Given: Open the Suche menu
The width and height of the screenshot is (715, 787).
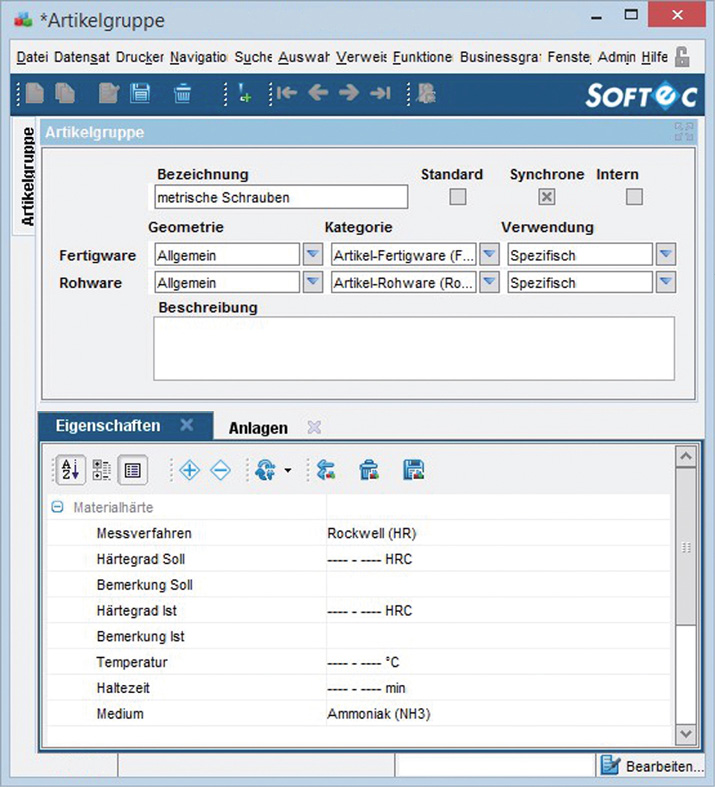Looking at the screenshot, I should pos(253,57).
